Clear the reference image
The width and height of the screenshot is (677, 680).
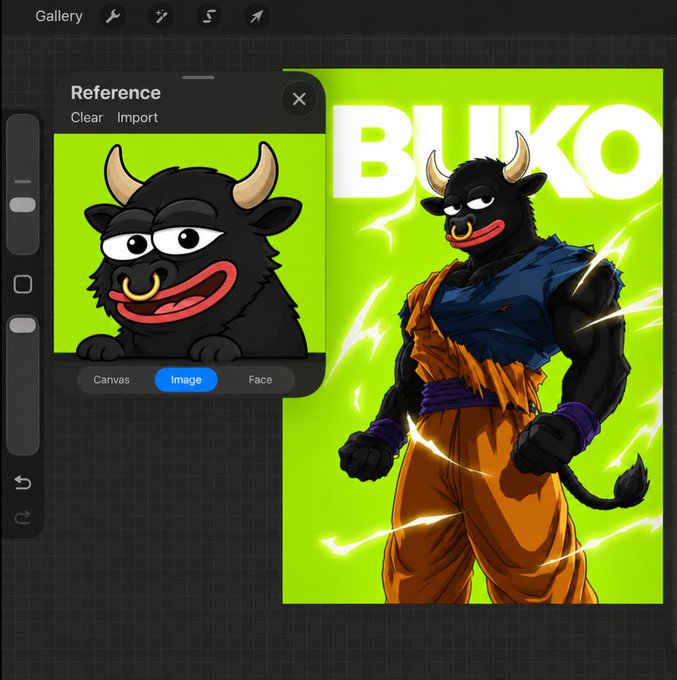pos(87,118)
